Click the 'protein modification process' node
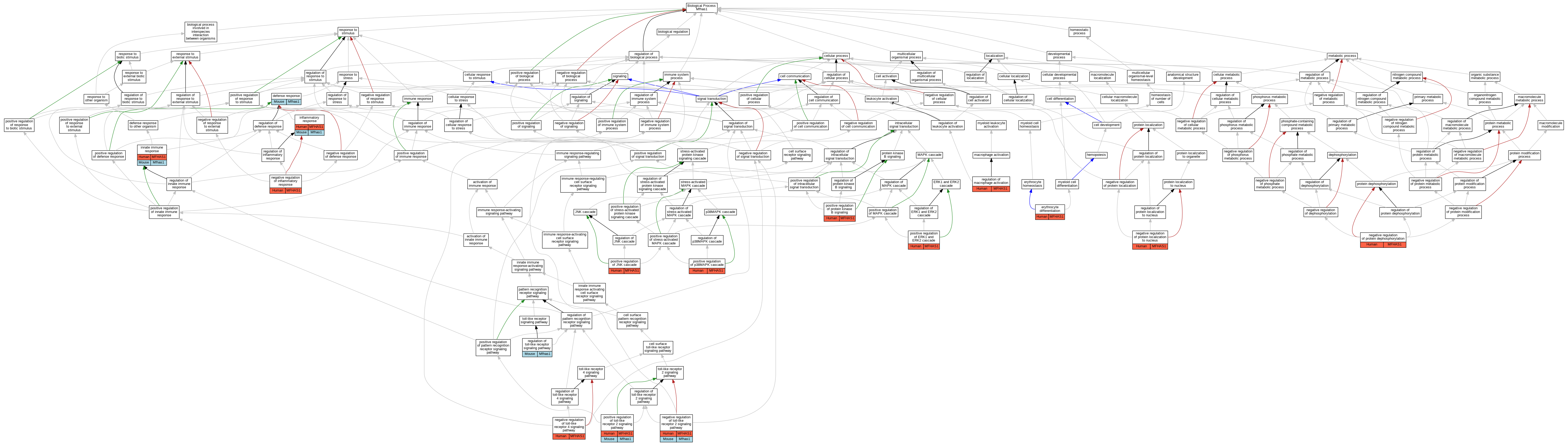Viewport: 1568px width, 445px height. 1524,155
